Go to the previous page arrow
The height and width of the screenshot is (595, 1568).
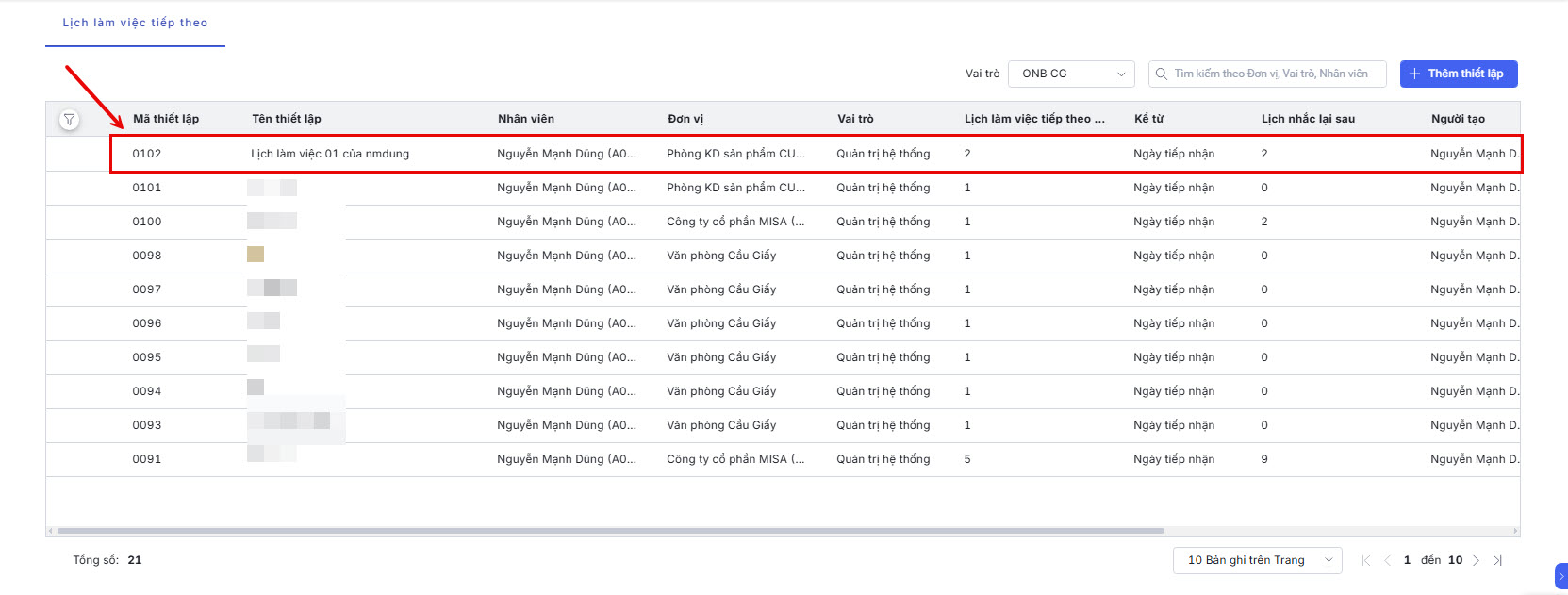pyautogui.click(x=1387, y=560)
